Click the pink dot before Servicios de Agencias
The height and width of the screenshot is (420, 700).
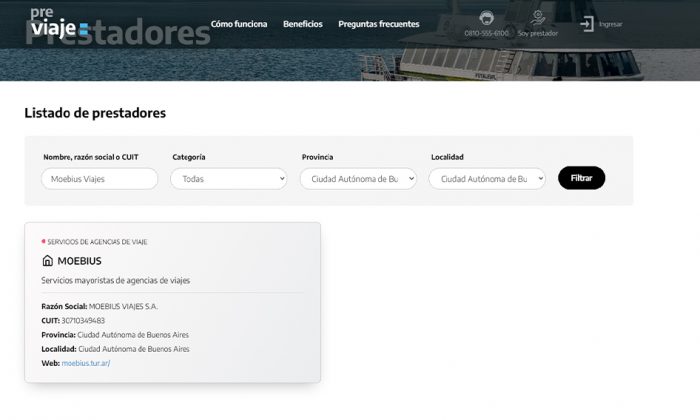[43, 241]
